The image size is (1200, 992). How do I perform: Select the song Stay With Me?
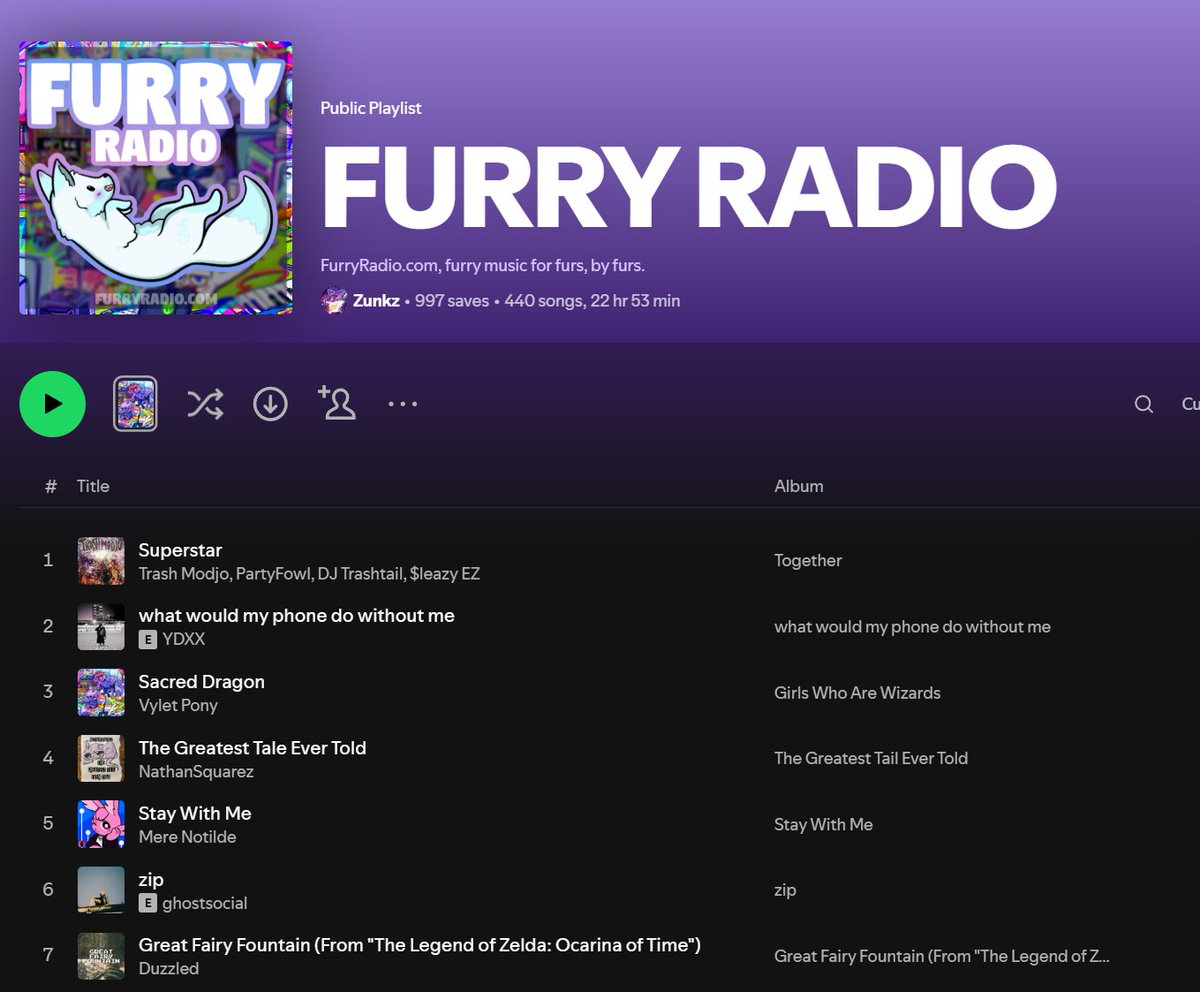(x=195, y=813)
